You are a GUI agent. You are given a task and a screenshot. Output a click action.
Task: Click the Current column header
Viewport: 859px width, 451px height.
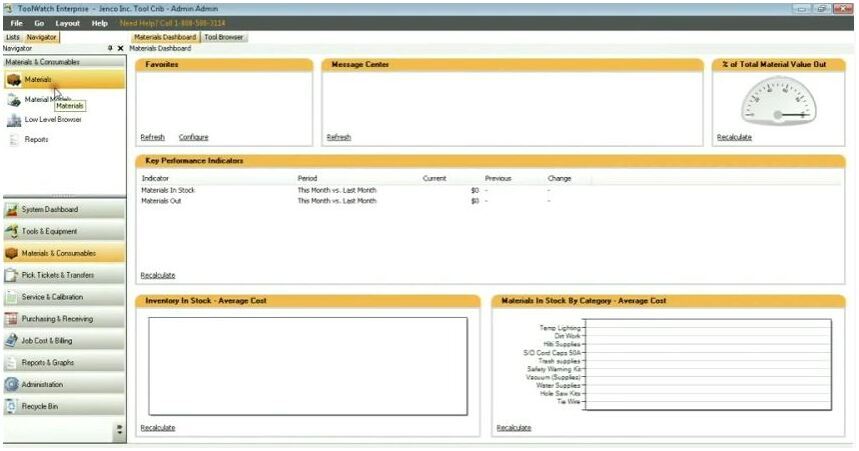[x=434, y=178]
